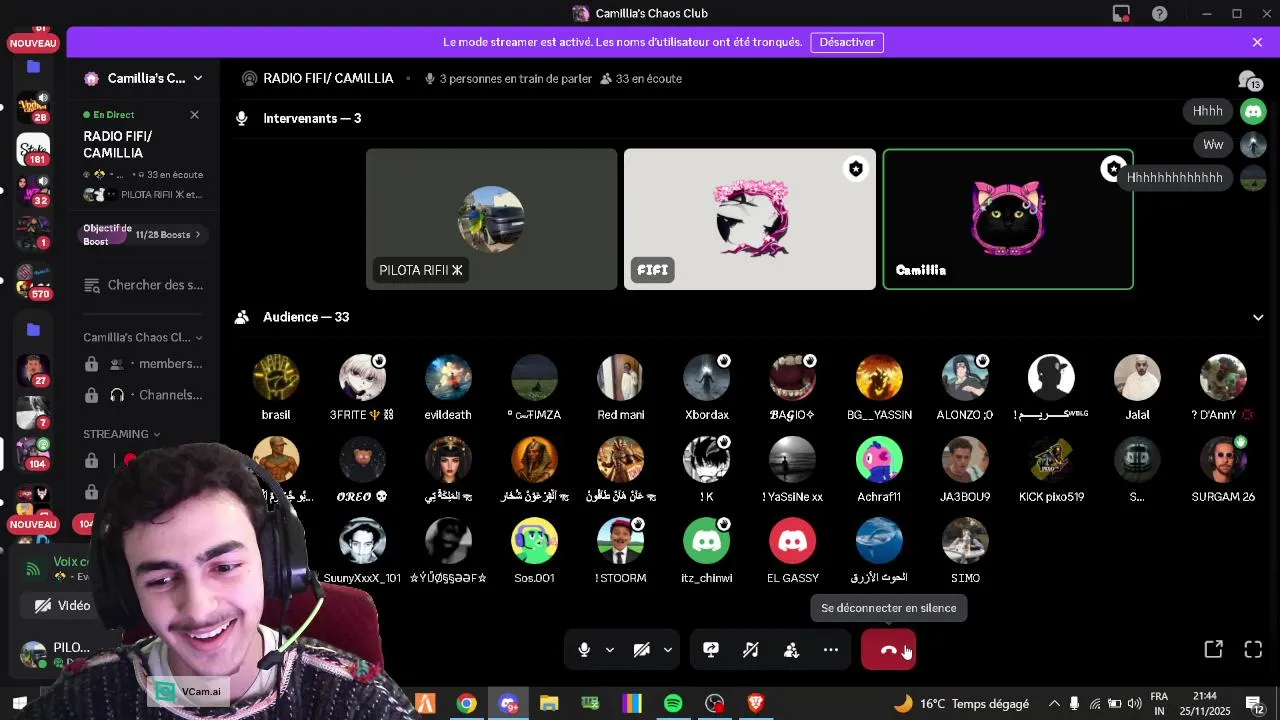Dismiss the streamer mode purple banner
The image size is (1280, 720).
tap(1257, 42)
